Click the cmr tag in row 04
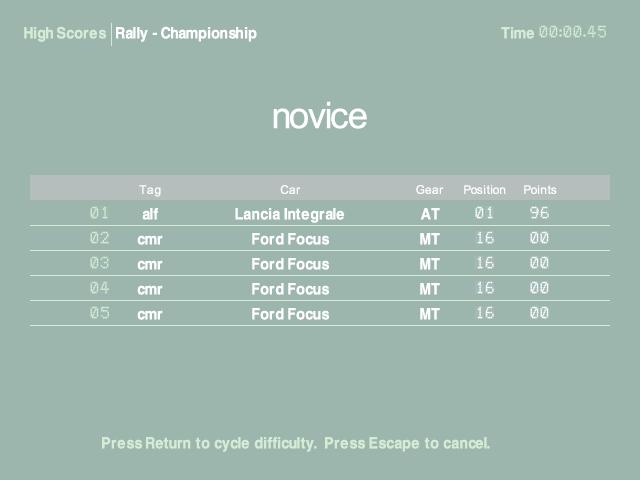 click(150, 289)
